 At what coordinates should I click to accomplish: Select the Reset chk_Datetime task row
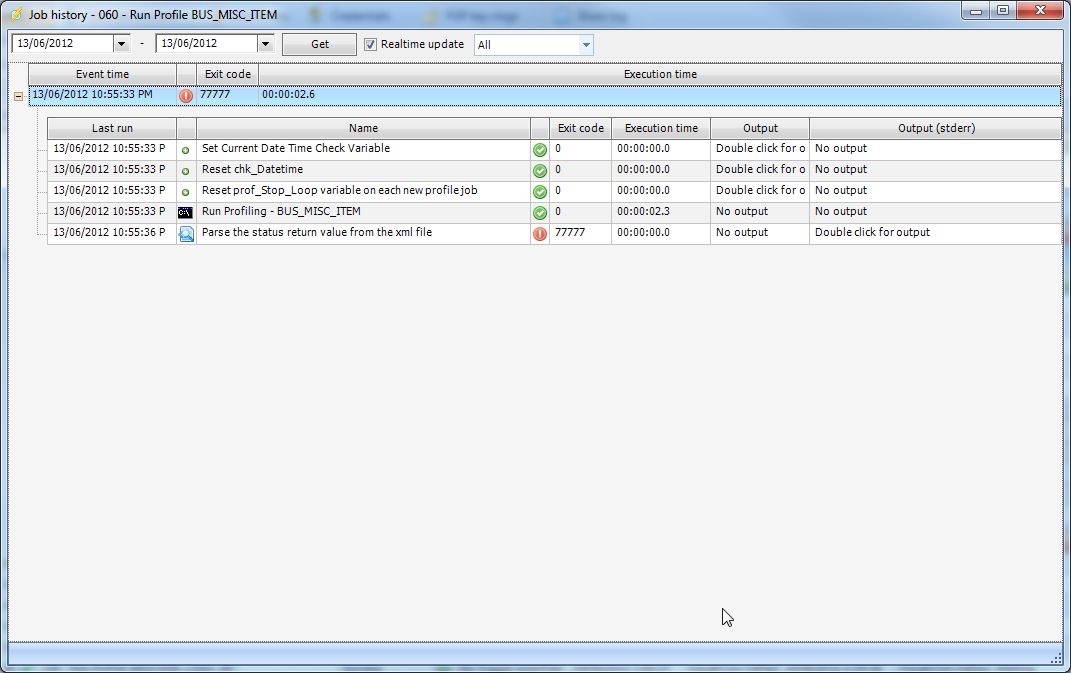[360, 170]
